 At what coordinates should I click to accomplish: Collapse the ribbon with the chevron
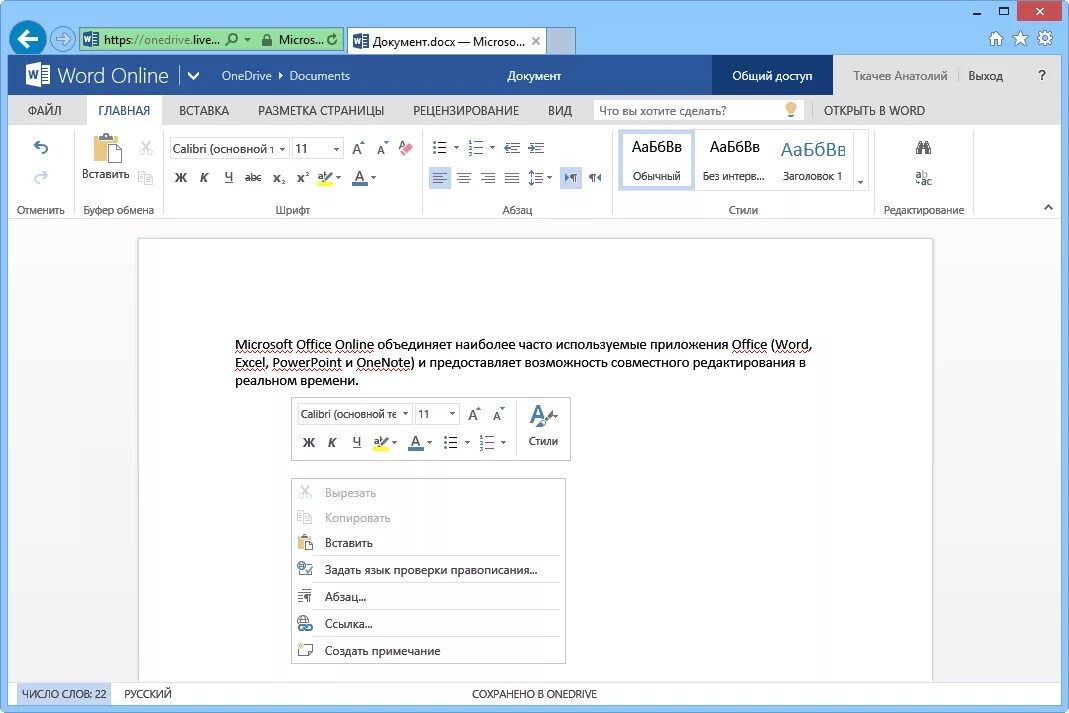pos(1048,207)
